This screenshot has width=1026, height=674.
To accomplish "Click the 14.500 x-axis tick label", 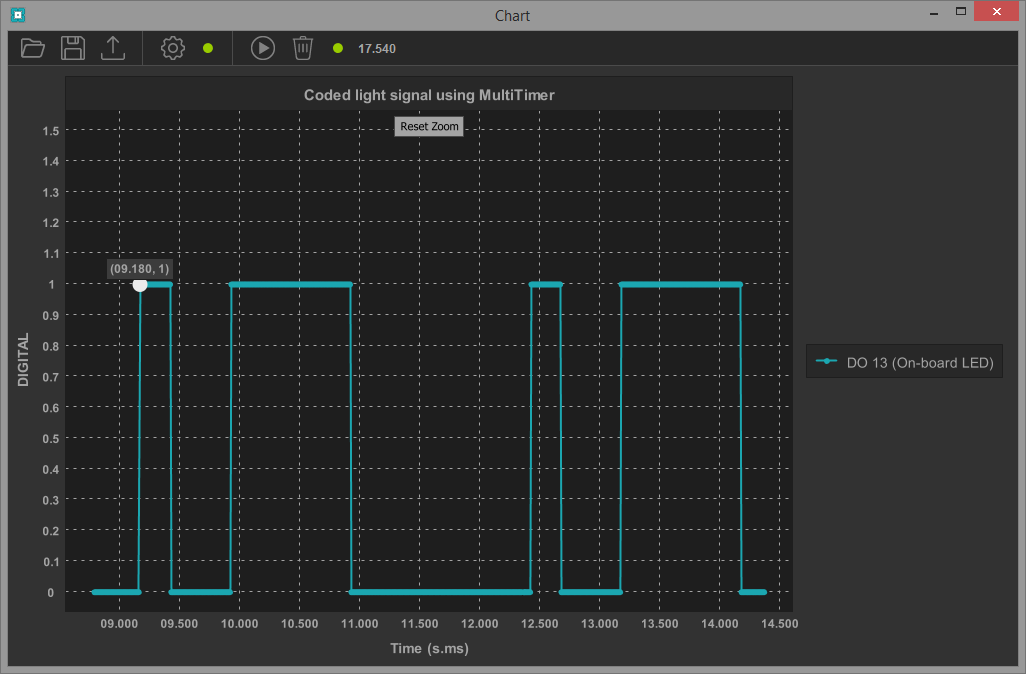I will pyautogui.click(x=779, y=624).
